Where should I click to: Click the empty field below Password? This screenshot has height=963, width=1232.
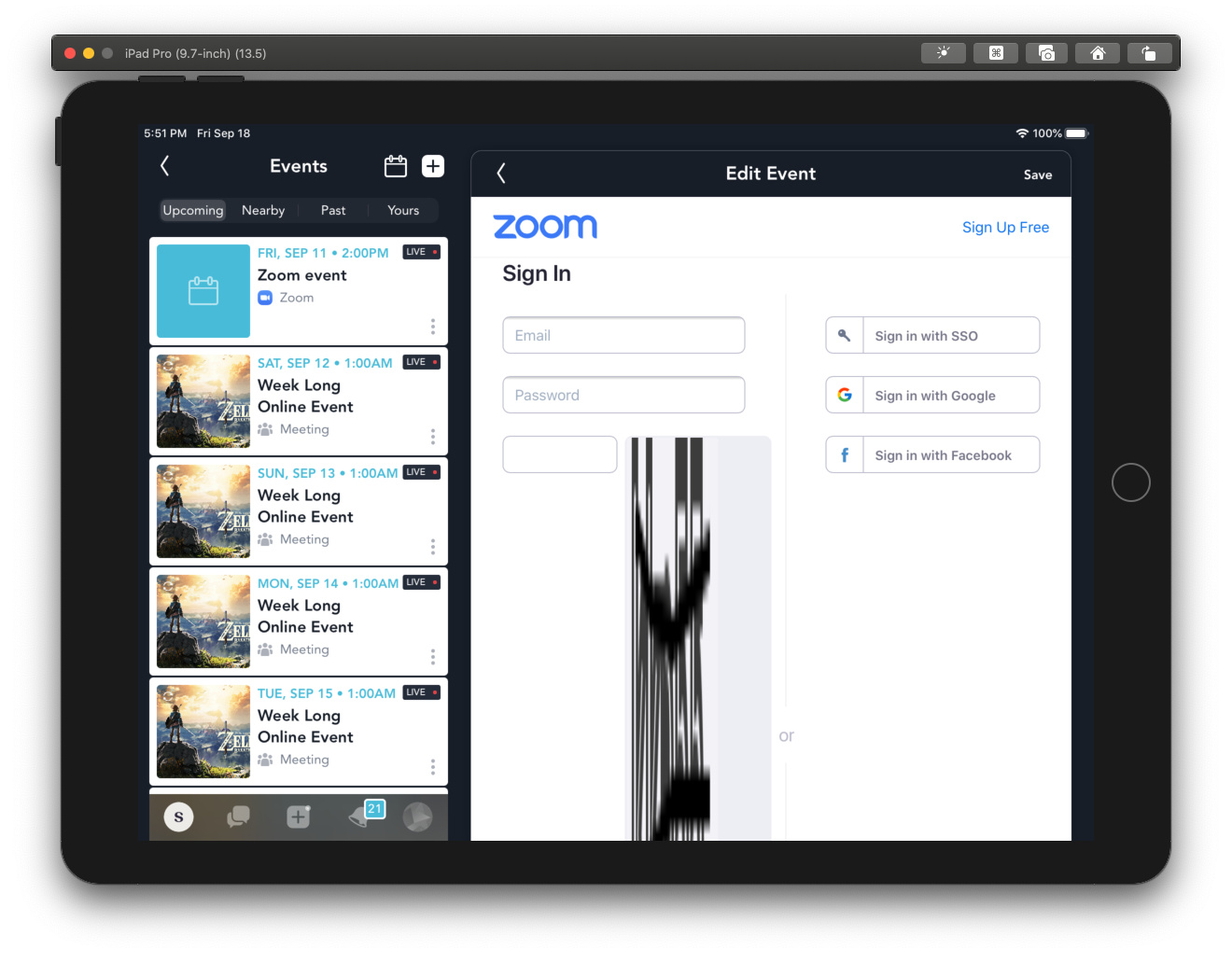(560, 454)
